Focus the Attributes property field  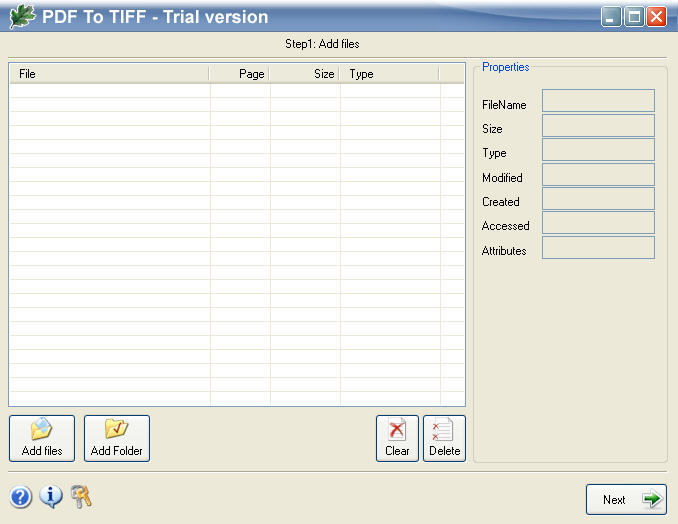pyautogui.click(x=598, y=247)
